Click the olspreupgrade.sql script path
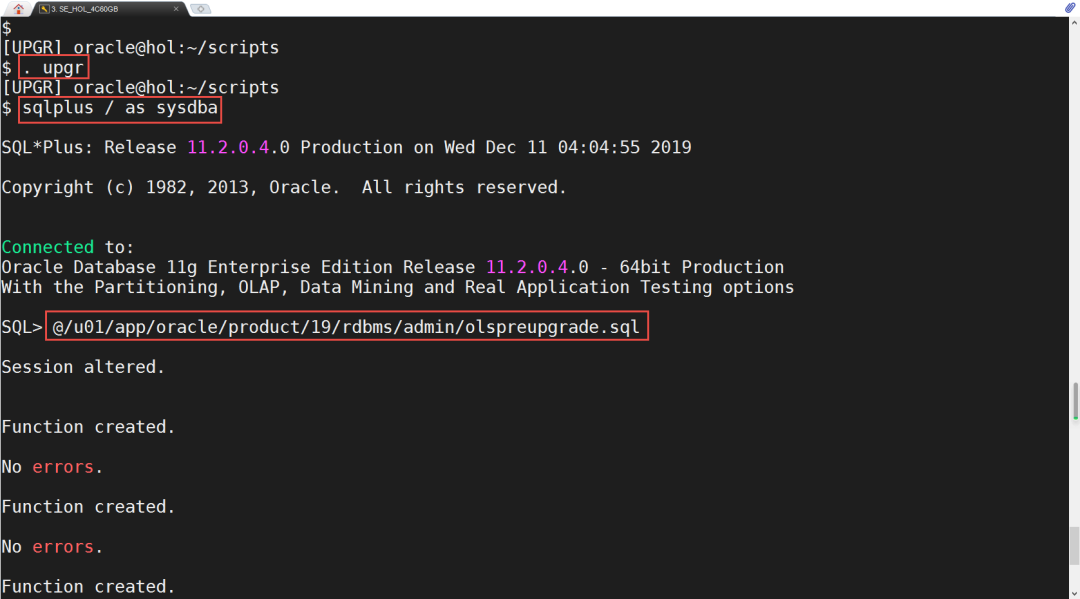The width and height of the screenshot is (1080, 599). tap(346, 327)
